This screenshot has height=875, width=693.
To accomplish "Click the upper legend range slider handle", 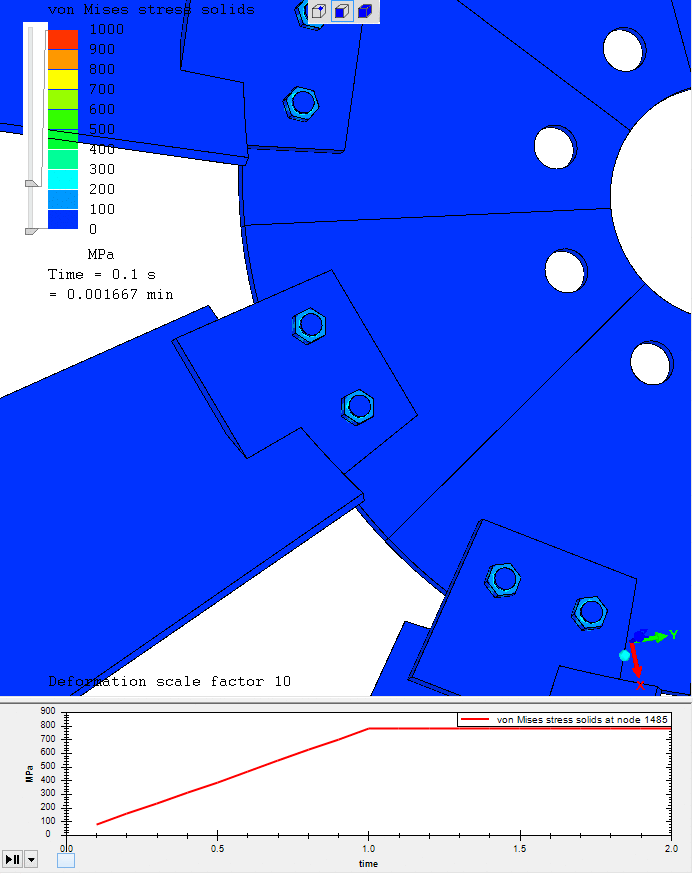I will point(32,183).
